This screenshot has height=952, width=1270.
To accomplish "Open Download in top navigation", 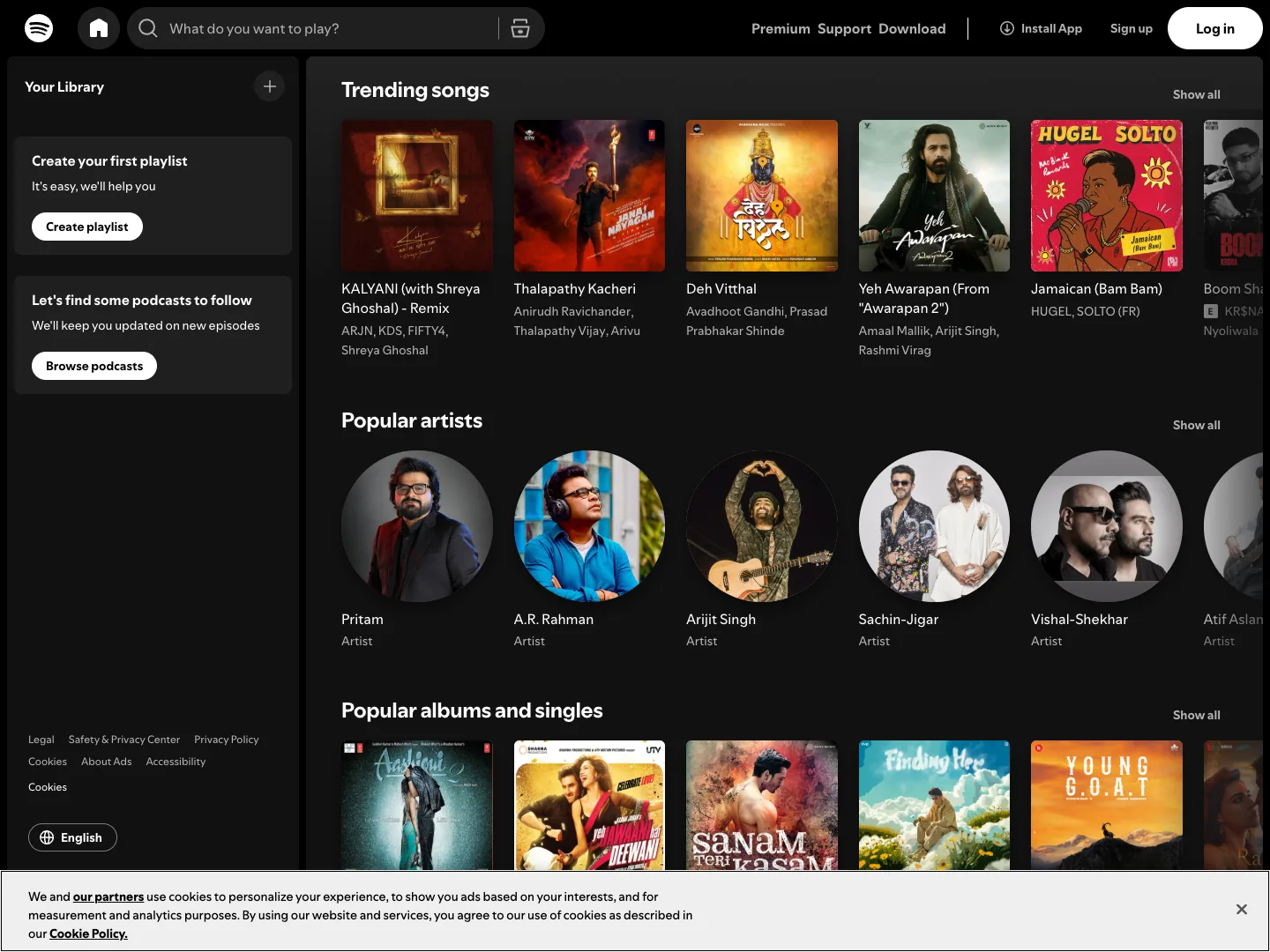I will 912,28.
